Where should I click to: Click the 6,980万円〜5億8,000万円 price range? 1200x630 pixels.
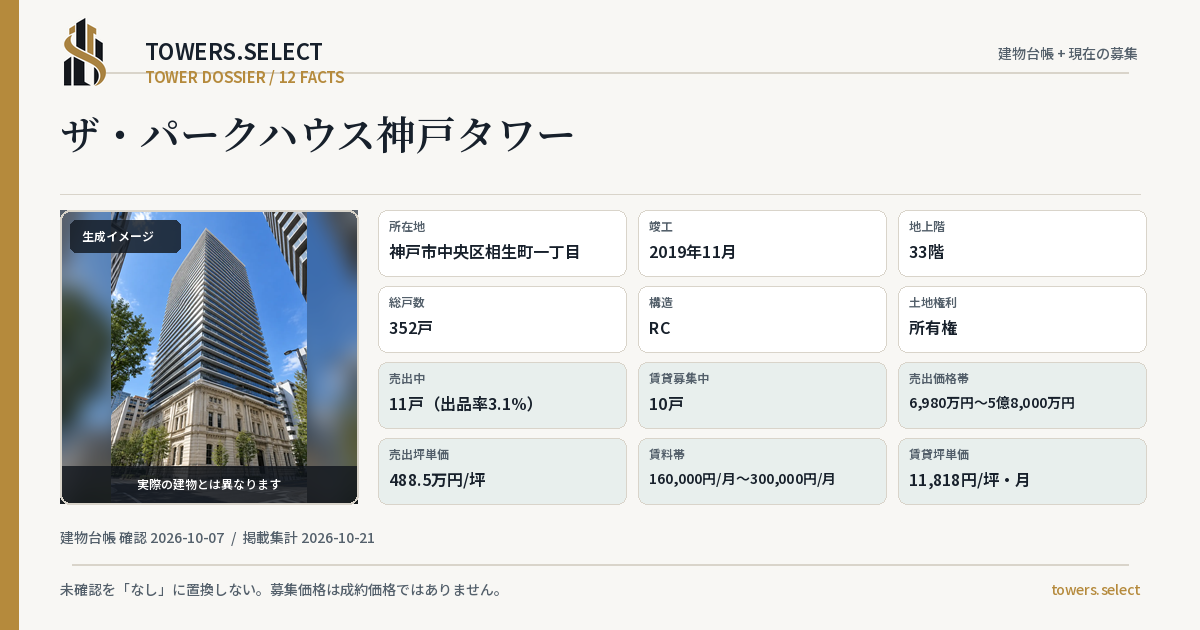pos(992,403)
